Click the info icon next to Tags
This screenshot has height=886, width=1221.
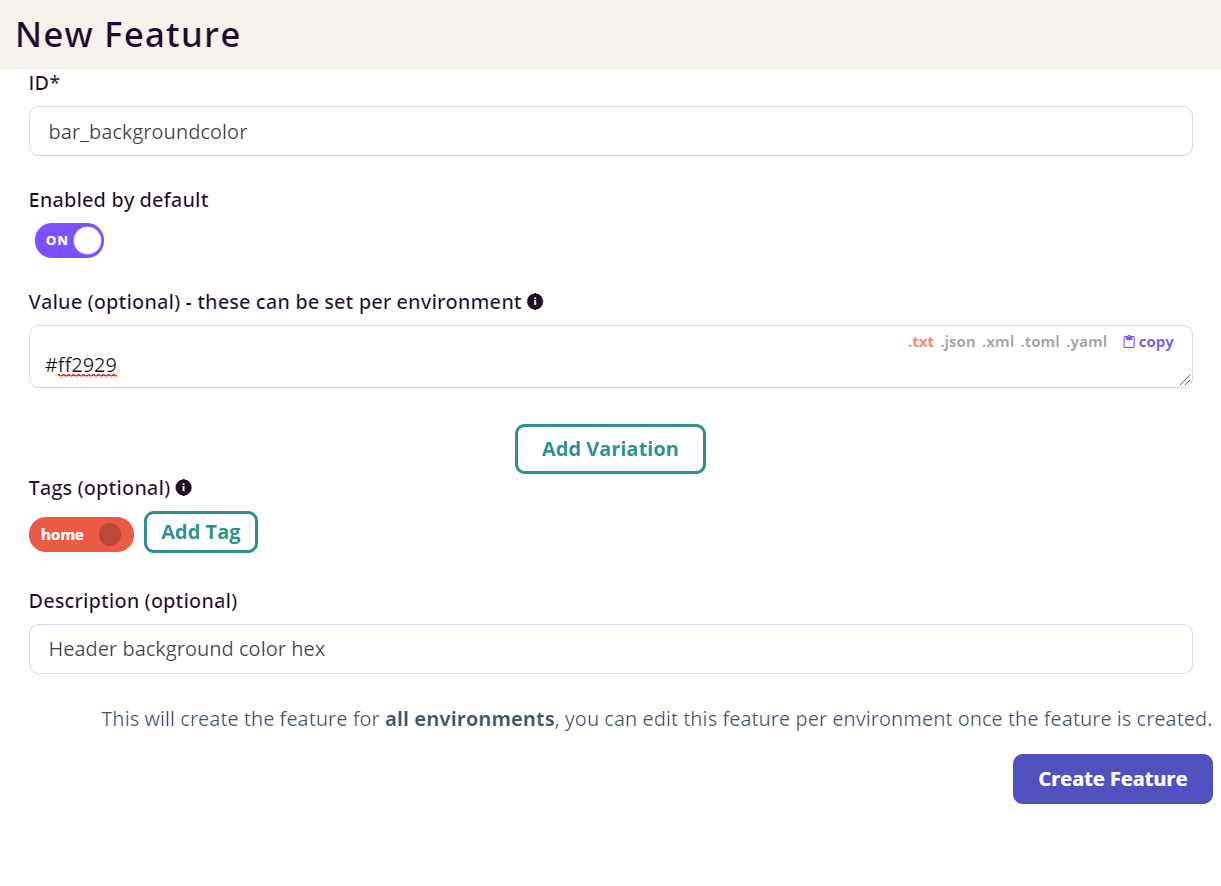click(183, 487)
